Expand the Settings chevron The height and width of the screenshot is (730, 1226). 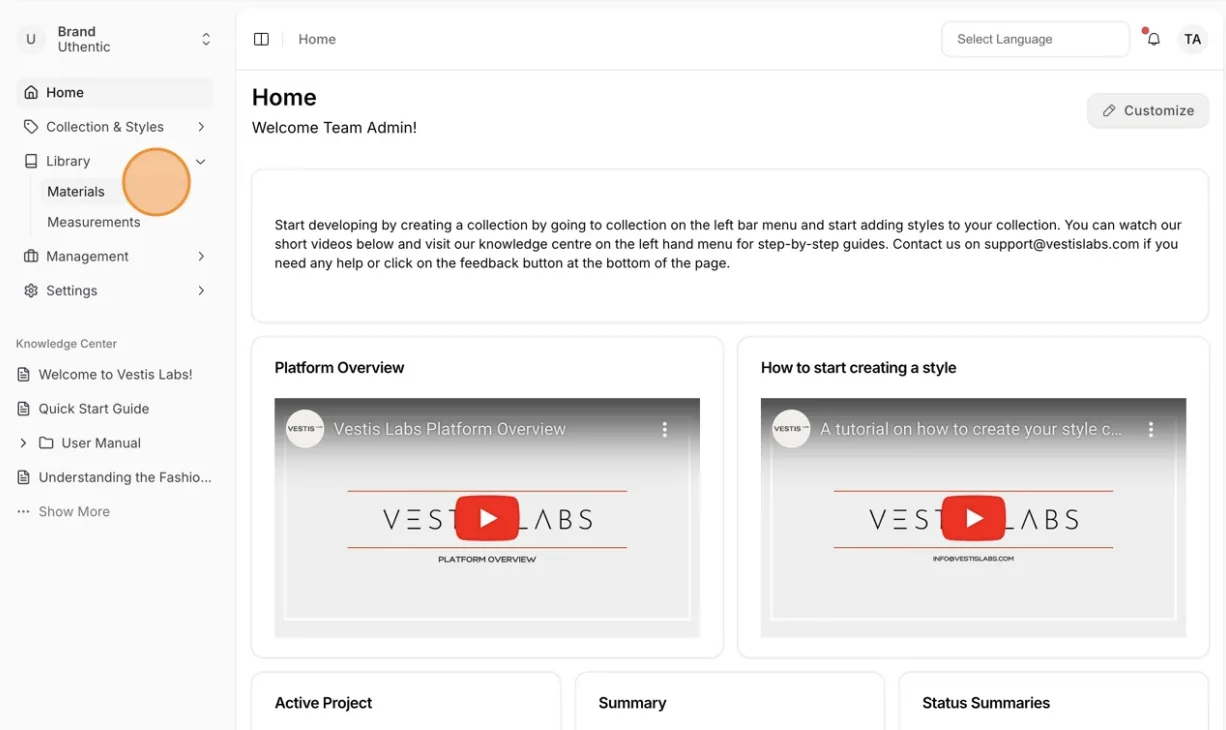pyautogui.click(x=201, y=290)
